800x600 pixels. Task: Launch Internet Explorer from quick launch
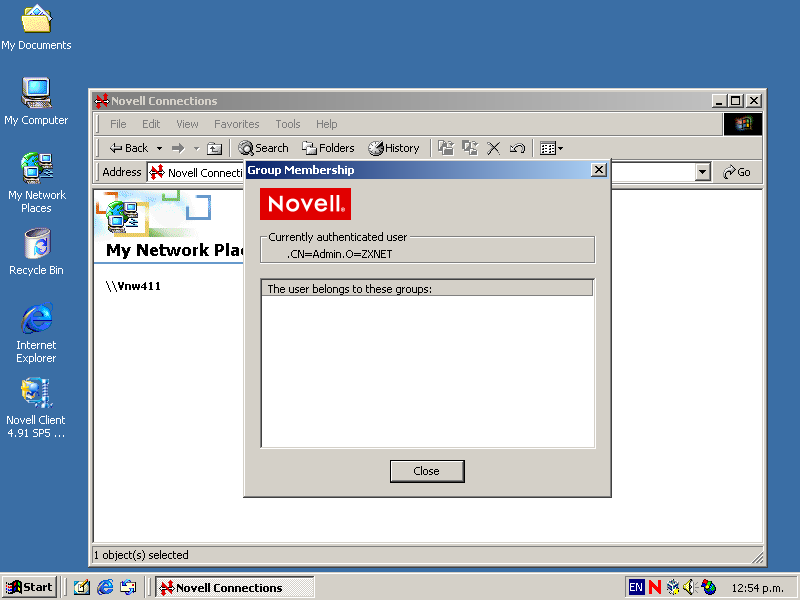tap(105, 588)
